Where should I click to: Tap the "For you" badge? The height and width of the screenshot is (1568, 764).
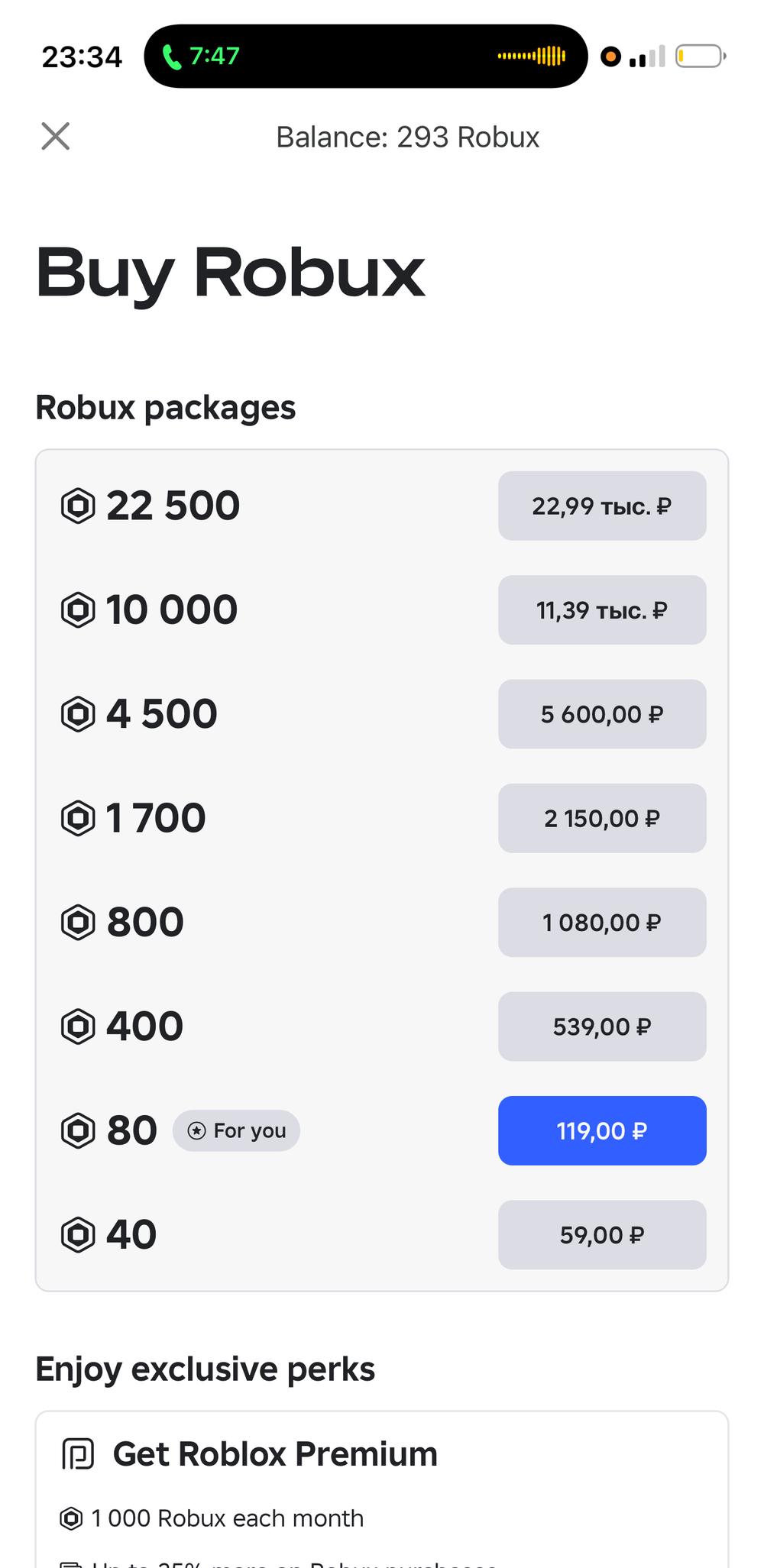click(x=236, y=1130)
